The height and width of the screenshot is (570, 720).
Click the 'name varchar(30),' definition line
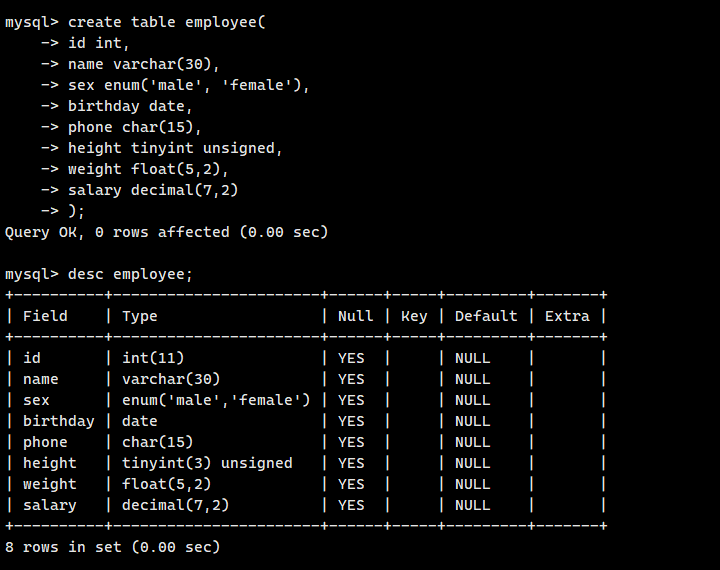(x=144, y=64)
